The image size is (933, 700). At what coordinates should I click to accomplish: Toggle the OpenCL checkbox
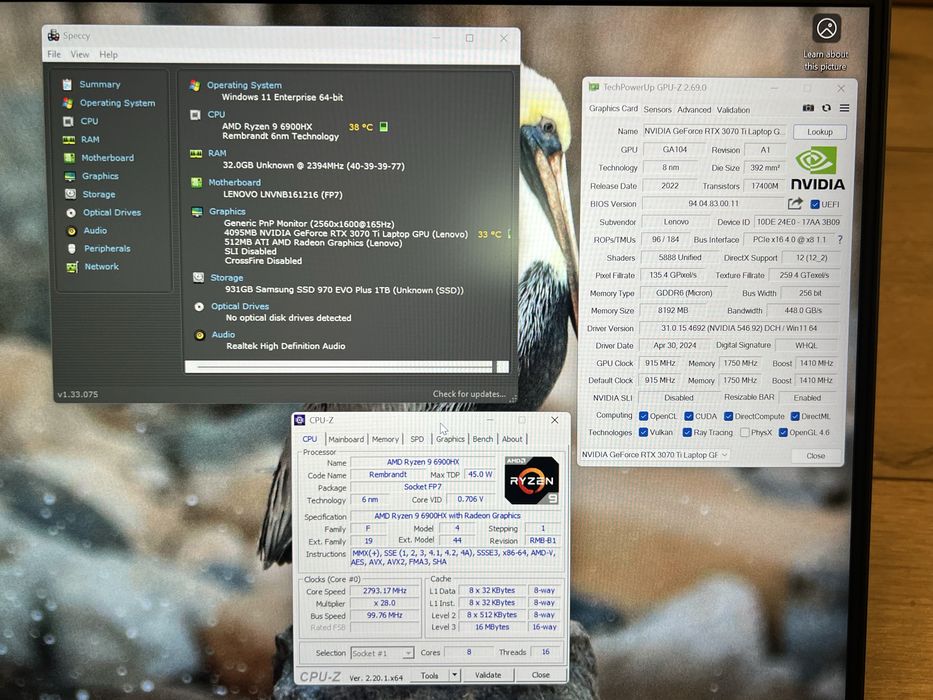(x=643, y=416)
